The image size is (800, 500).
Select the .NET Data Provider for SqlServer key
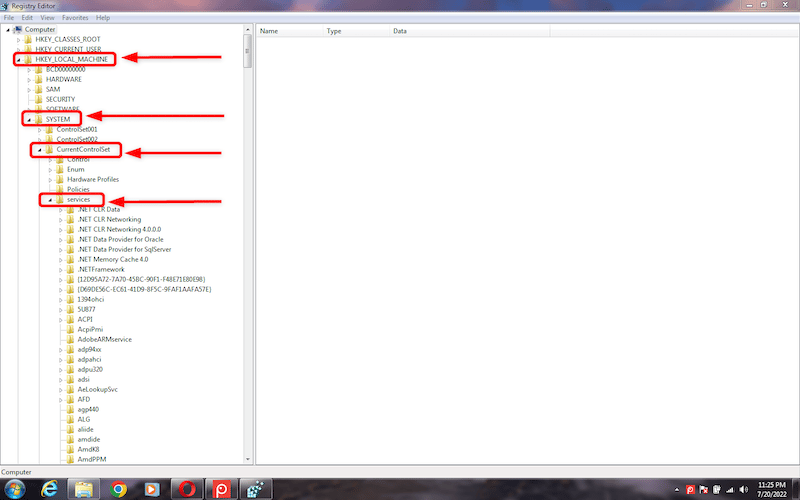(124, 249)
